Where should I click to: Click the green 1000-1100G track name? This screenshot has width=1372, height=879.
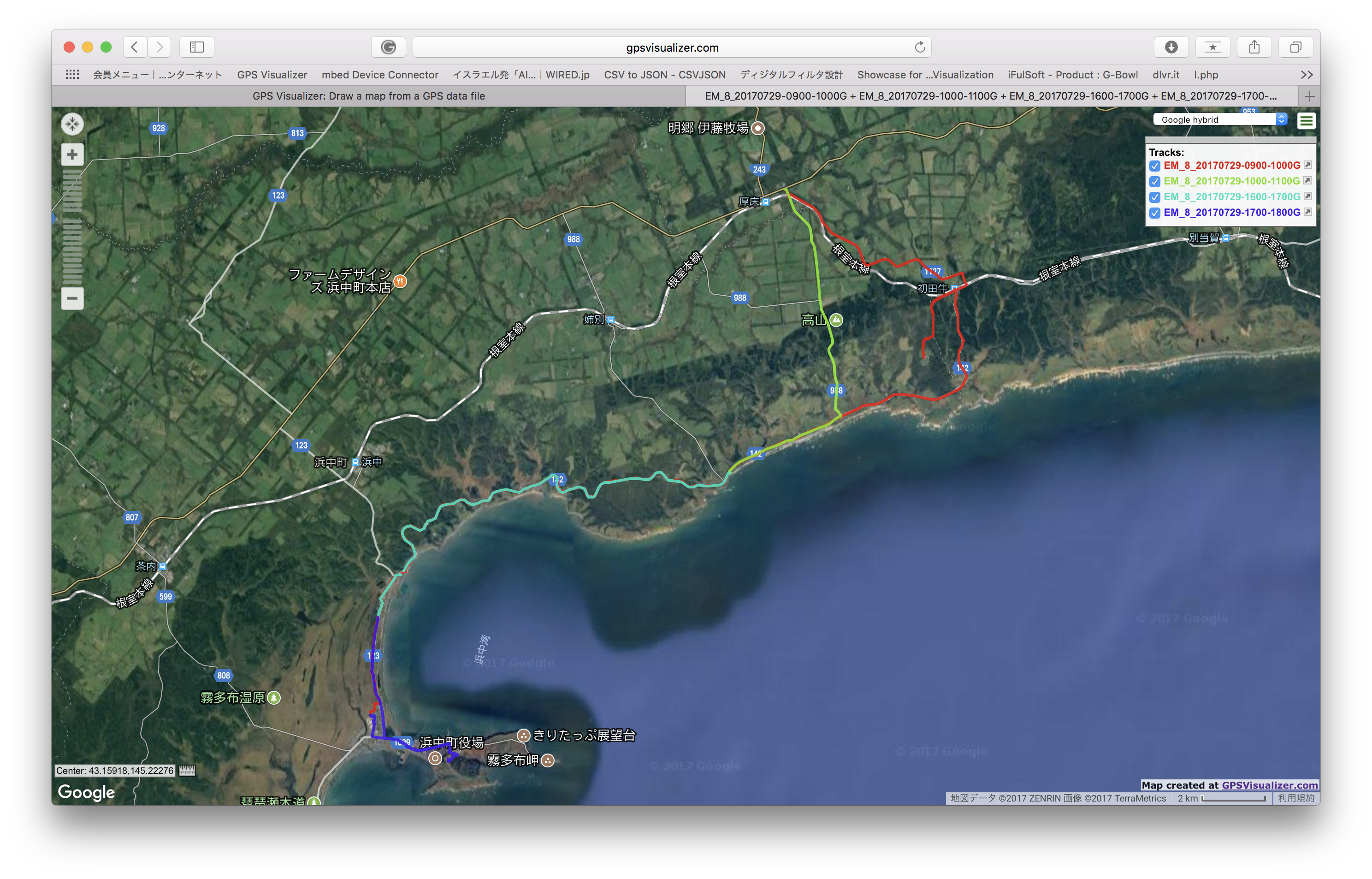click(1232, 181)
